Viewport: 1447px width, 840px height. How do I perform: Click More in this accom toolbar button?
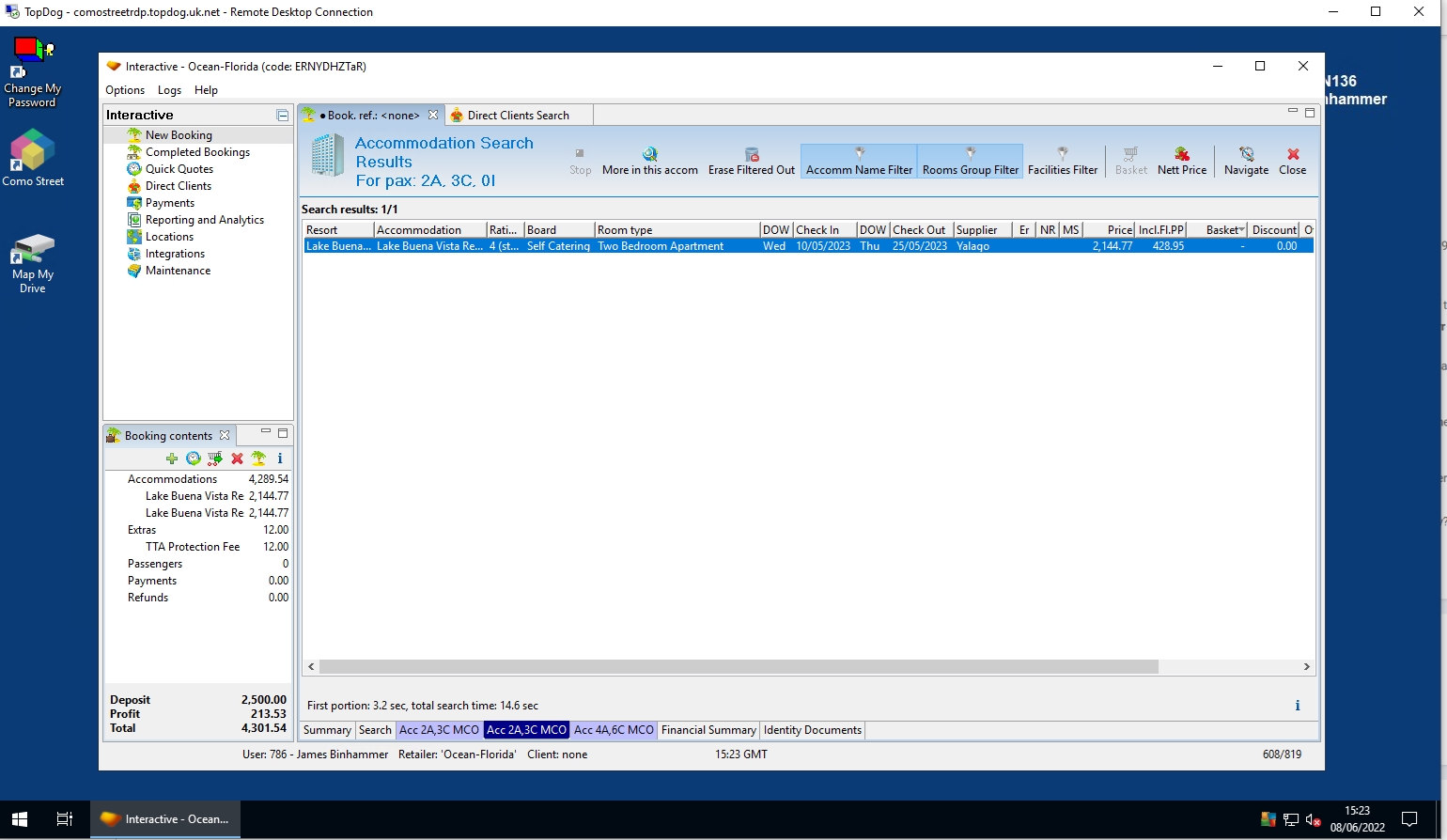(x=650, y=161)
